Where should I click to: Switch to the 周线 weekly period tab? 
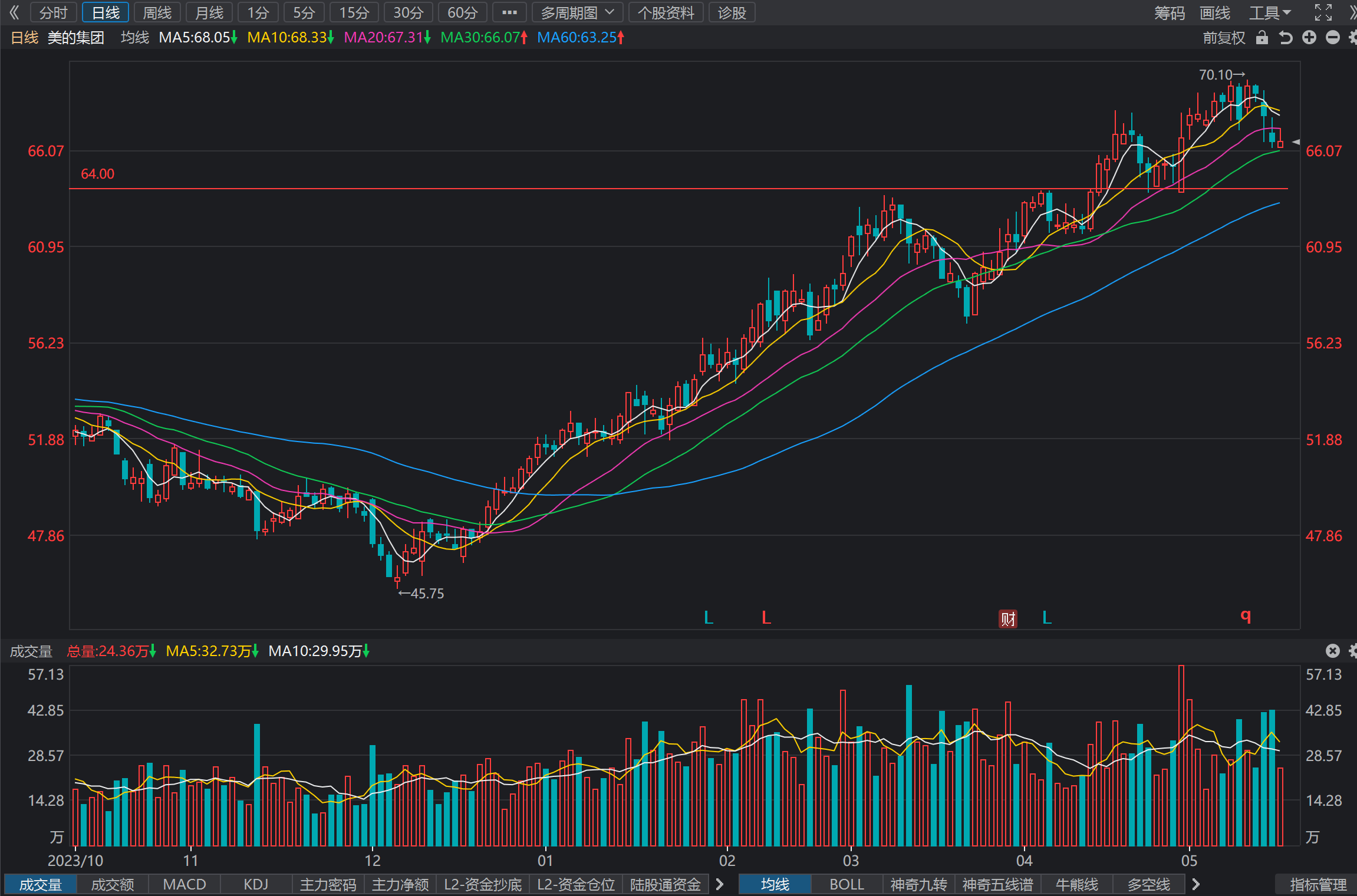pos(157,12)
